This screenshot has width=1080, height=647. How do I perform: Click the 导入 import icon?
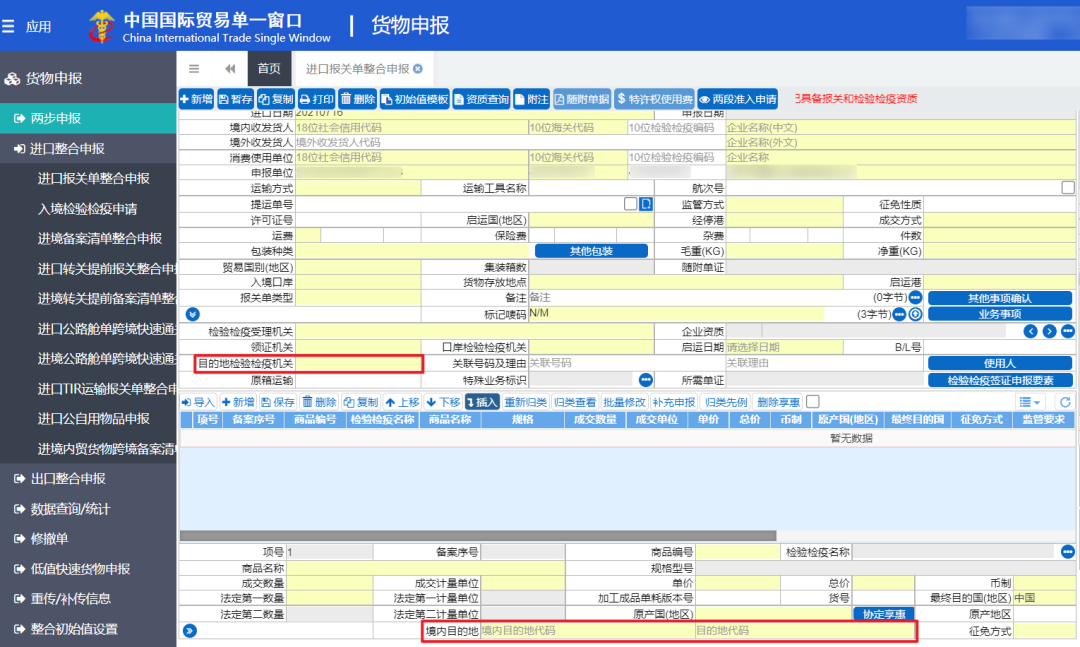click(196, 402)
